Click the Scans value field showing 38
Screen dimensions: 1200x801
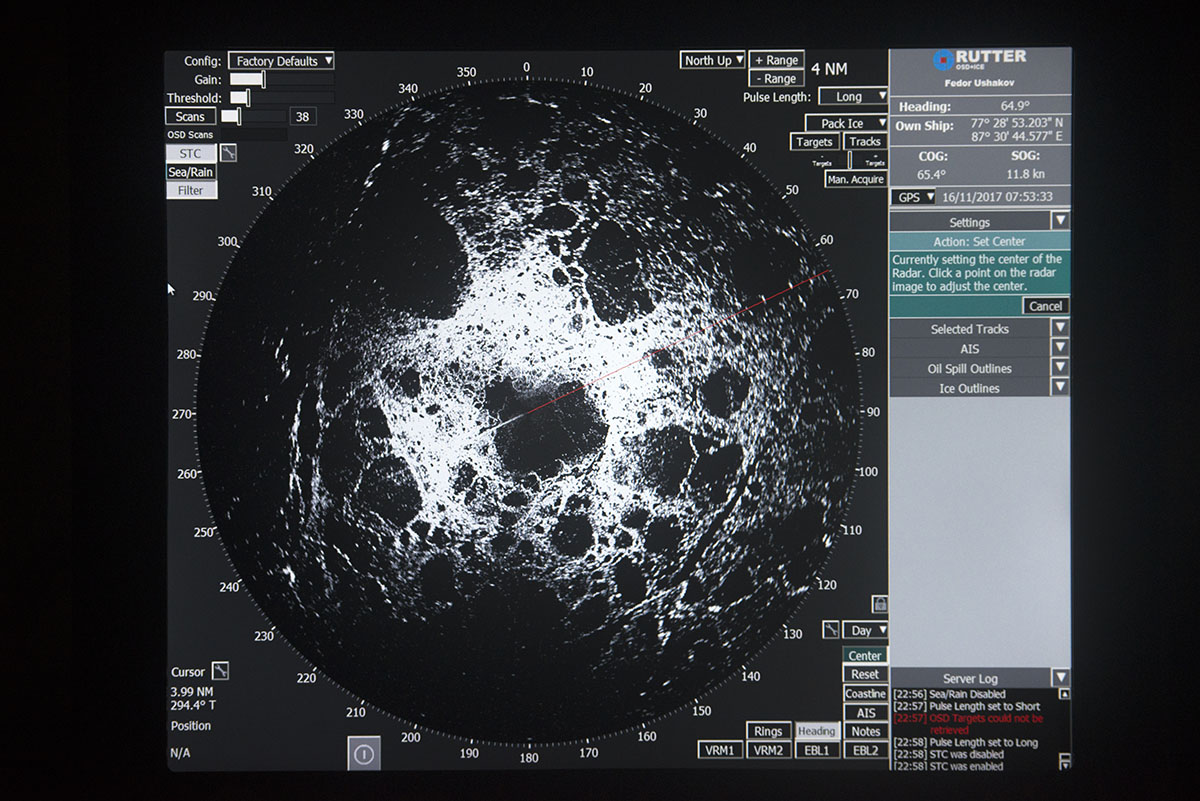[301, 117]
